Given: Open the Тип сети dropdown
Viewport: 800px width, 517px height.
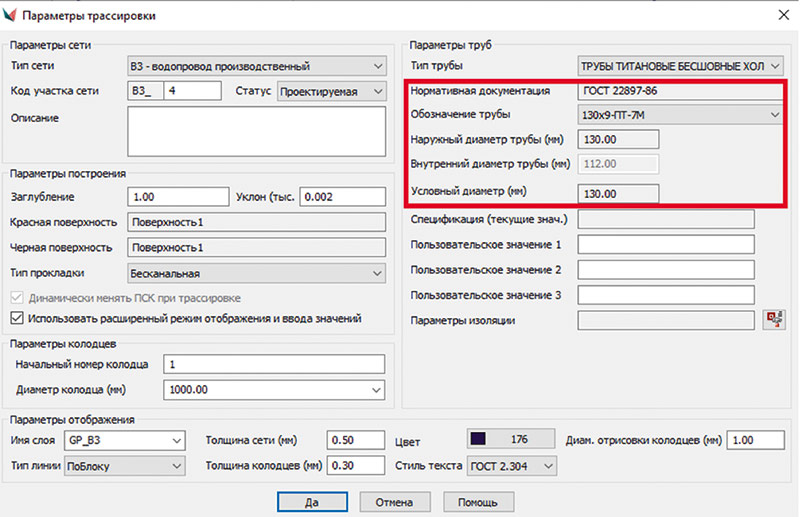Looking at the screenshot, I should 256,67.
